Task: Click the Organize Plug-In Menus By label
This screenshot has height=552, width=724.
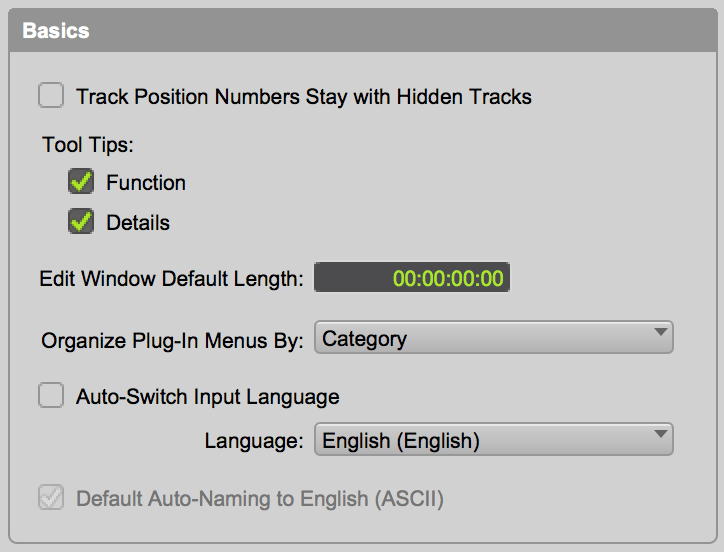Action: (x=172, y=341)
